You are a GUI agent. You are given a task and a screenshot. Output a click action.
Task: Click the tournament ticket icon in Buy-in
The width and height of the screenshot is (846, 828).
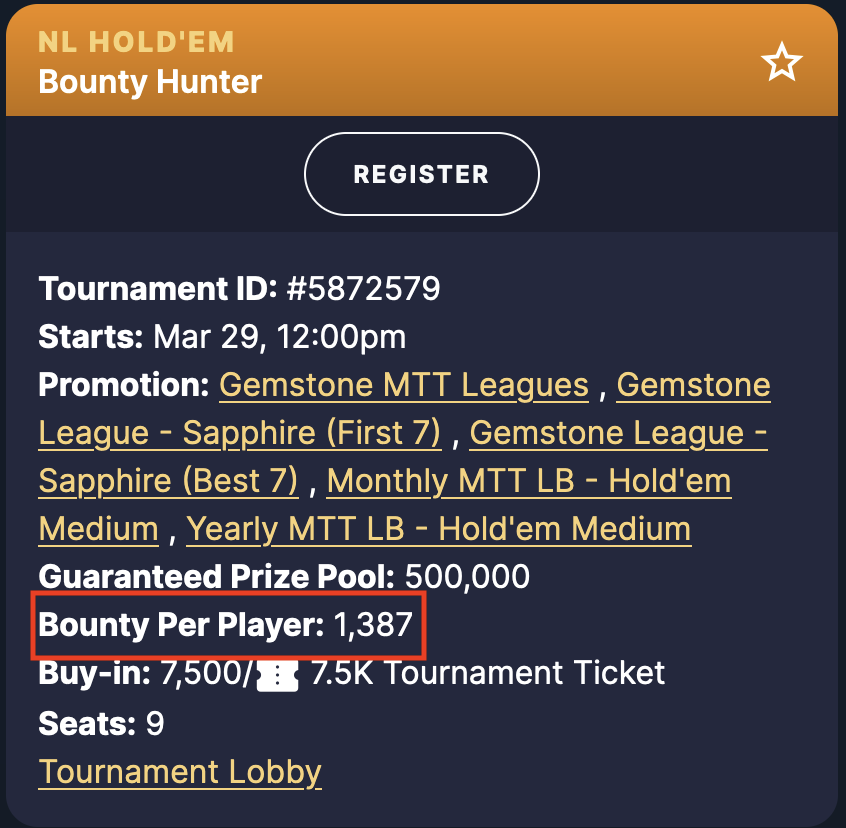coord(277,676)
